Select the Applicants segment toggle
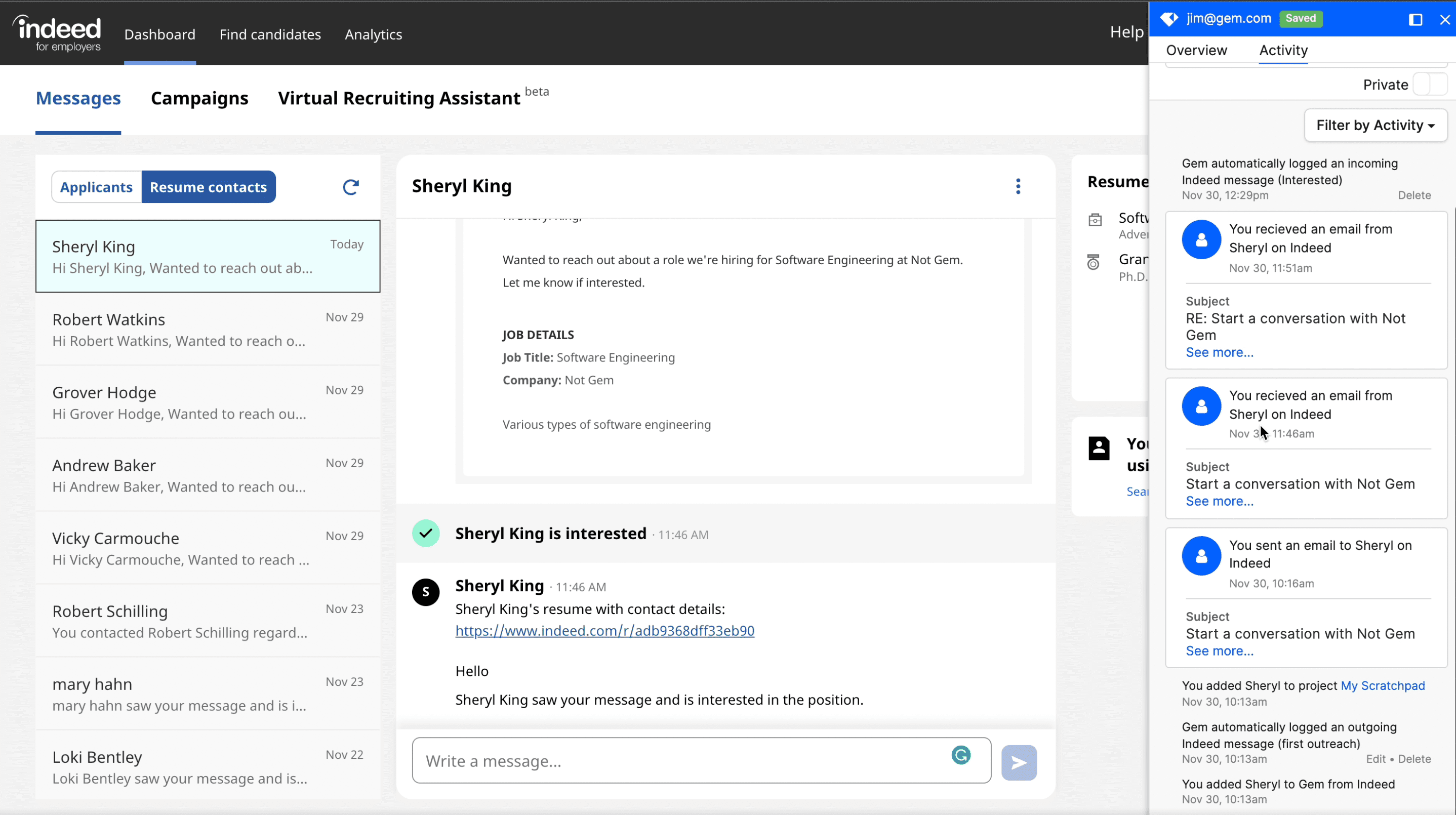Viewport: 1456px width, 815px height. (96, 187)
